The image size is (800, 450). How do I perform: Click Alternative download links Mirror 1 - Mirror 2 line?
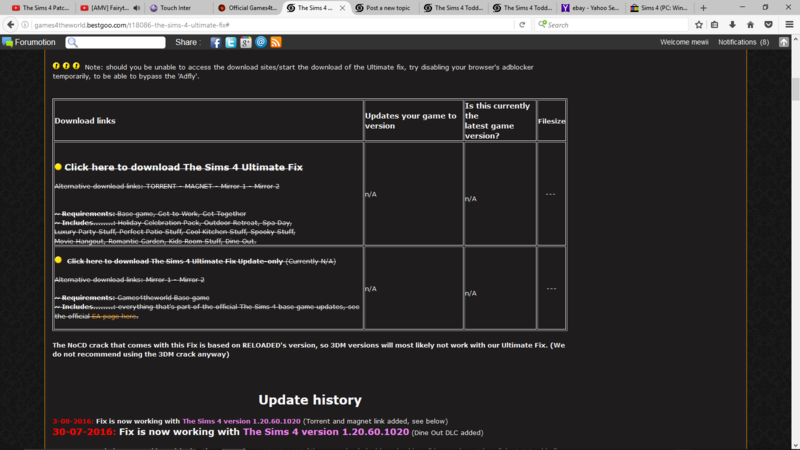point(130,280)
